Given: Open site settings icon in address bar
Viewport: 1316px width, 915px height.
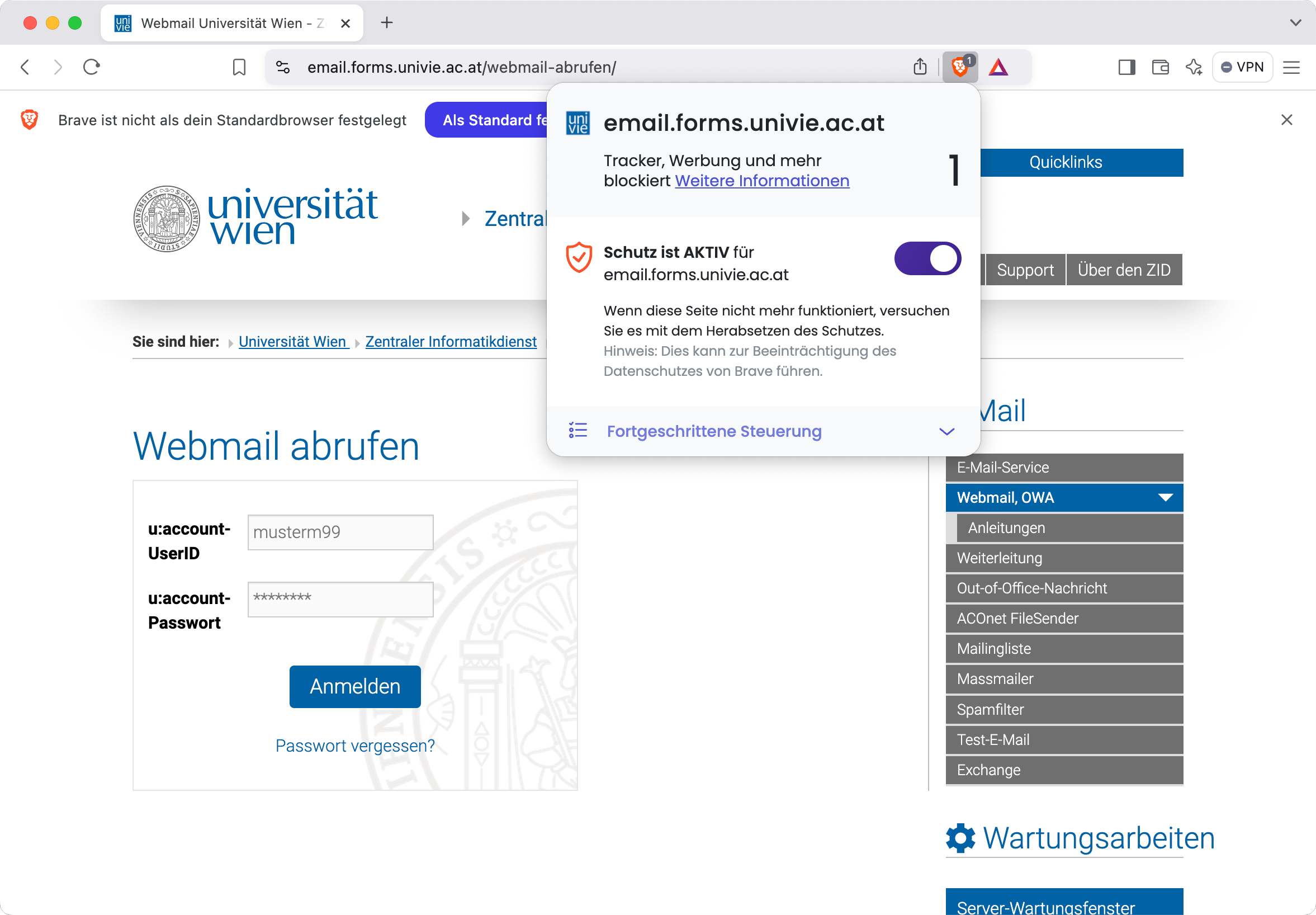Looking at the screenshot, I should point(283,67).
